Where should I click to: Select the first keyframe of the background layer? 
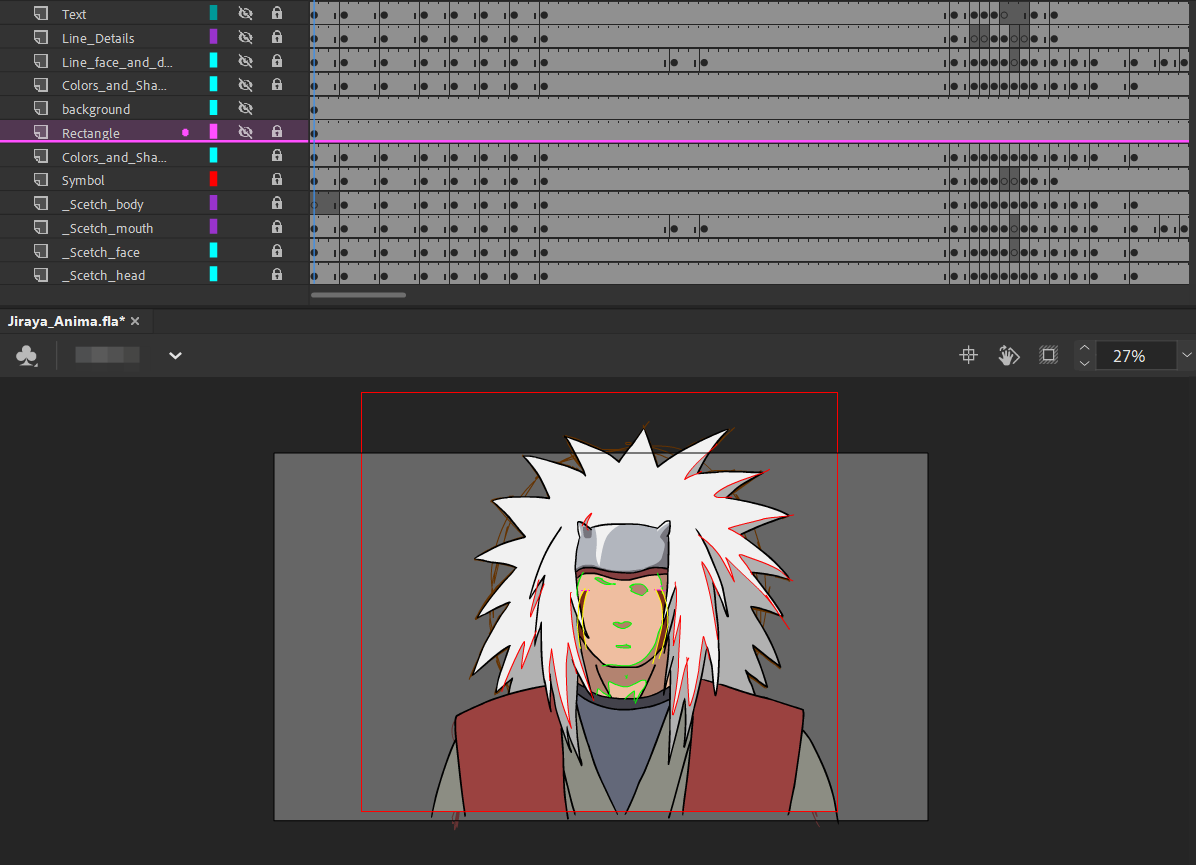click(314, 109)
